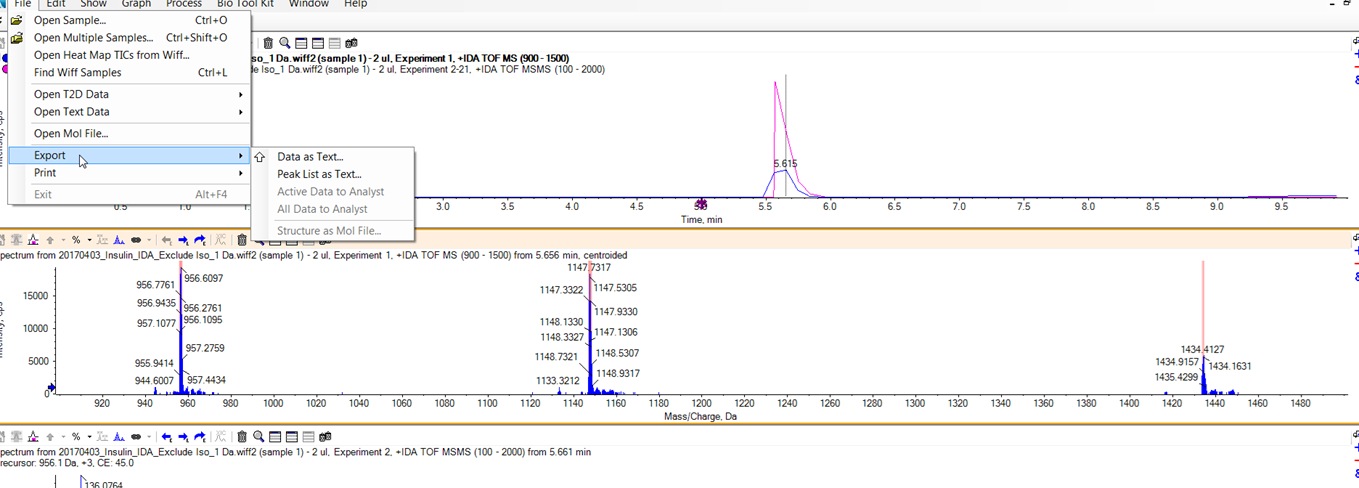The height and width of the screenshot is (488, 1359).
Task: Select Open Sample from File menu
Action: (70, 20)
